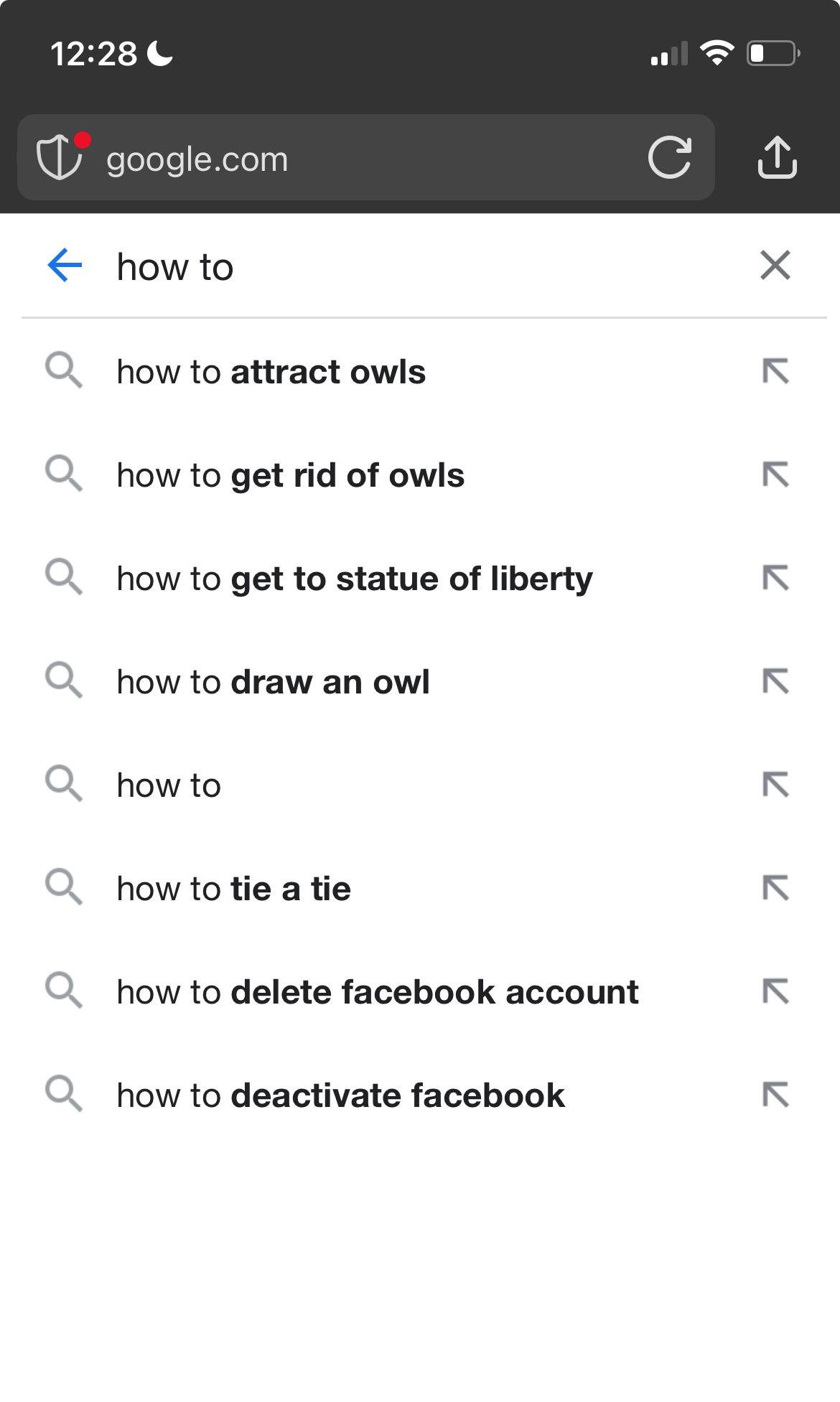Screen dimensions: 840x1402
Task: Insert 'draw an owl' suggestion via arrow
Action: tap(775, 682)
